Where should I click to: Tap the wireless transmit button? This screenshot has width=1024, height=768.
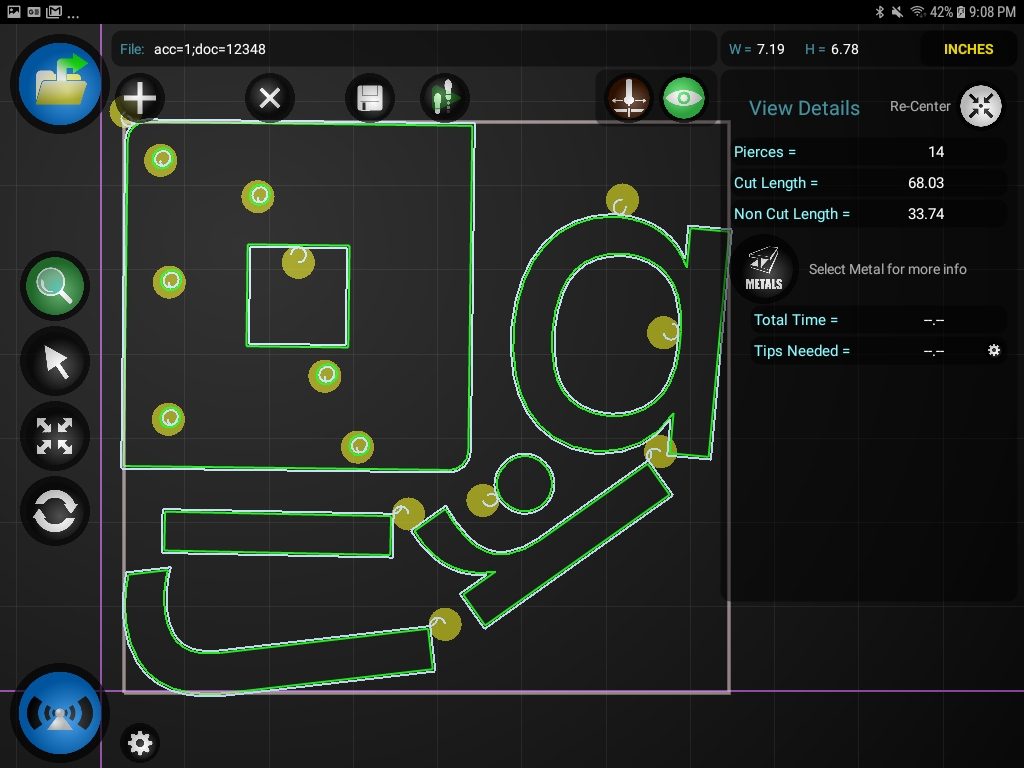click(x=60, y=714)
